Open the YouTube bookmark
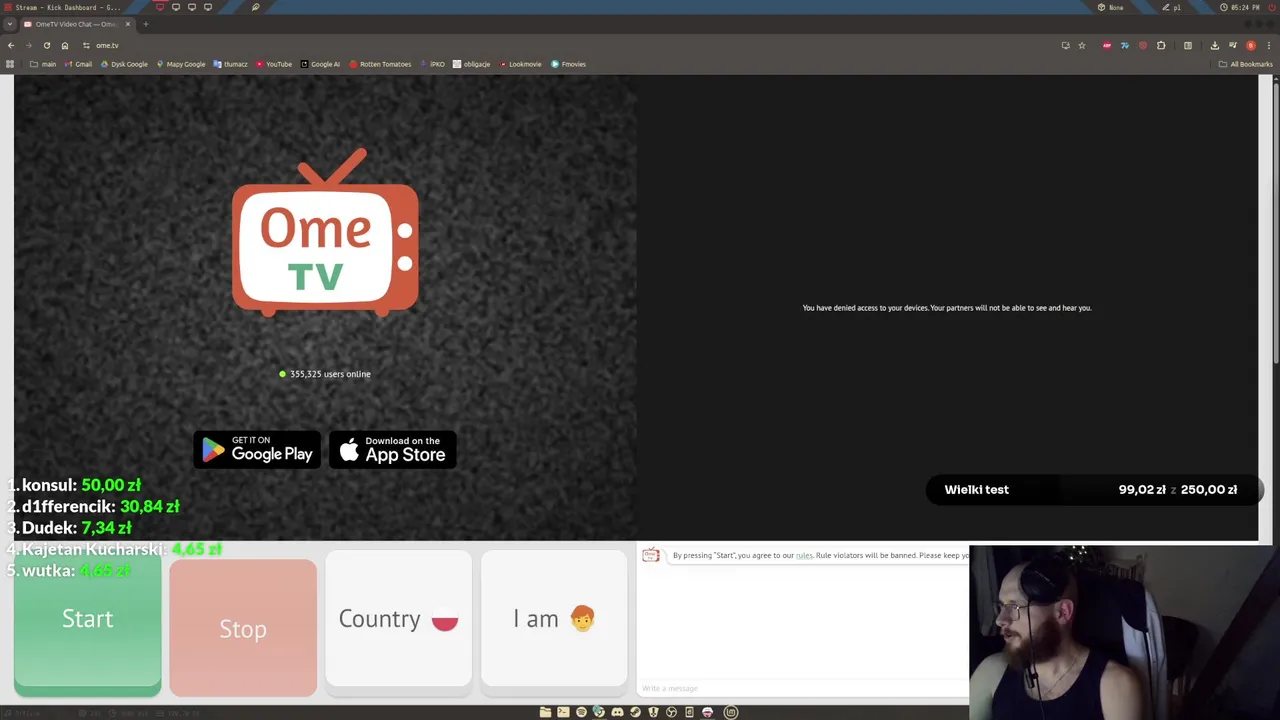 point(274,64)
